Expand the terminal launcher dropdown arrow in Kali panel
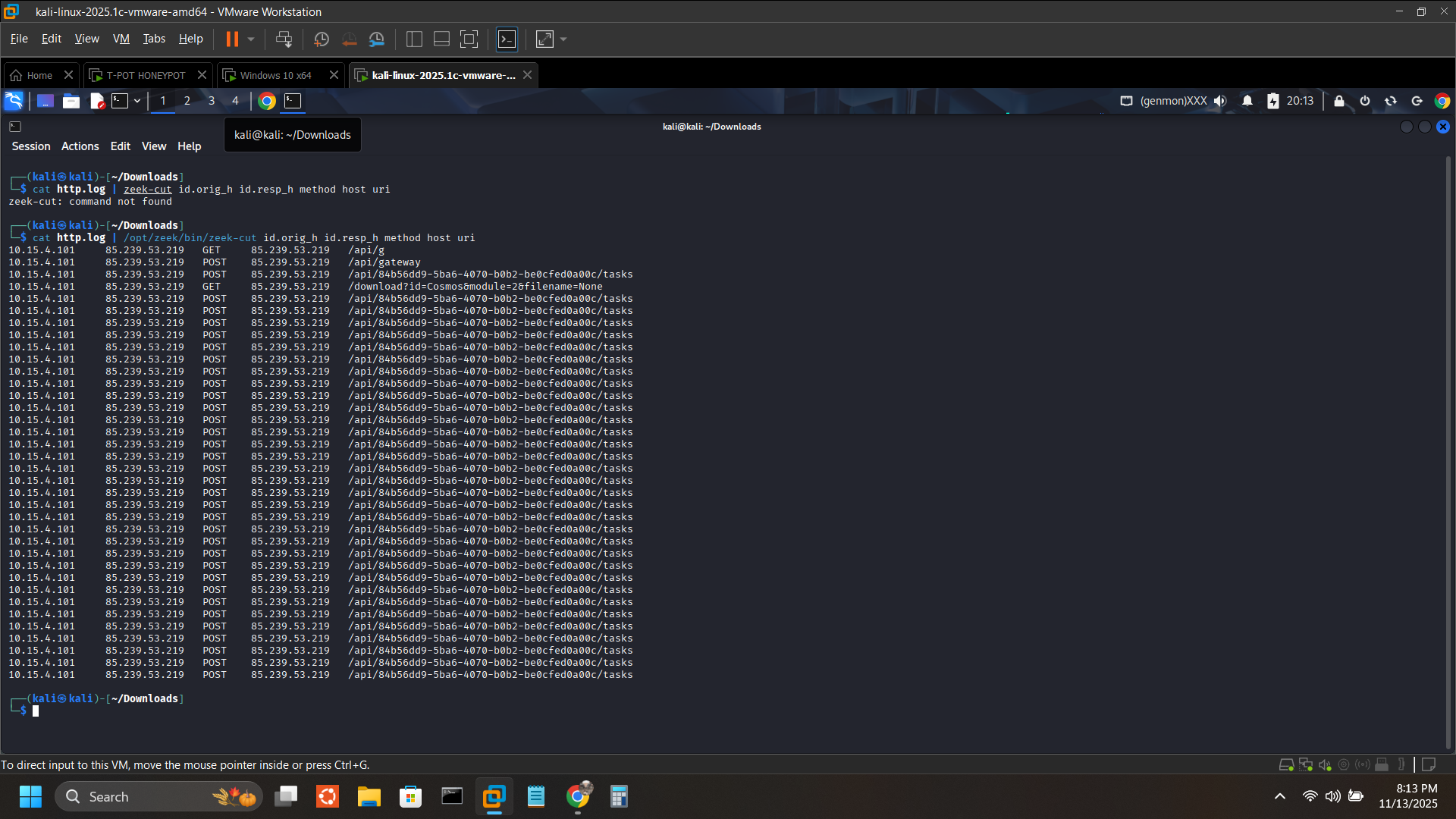 tap(137, 101)
